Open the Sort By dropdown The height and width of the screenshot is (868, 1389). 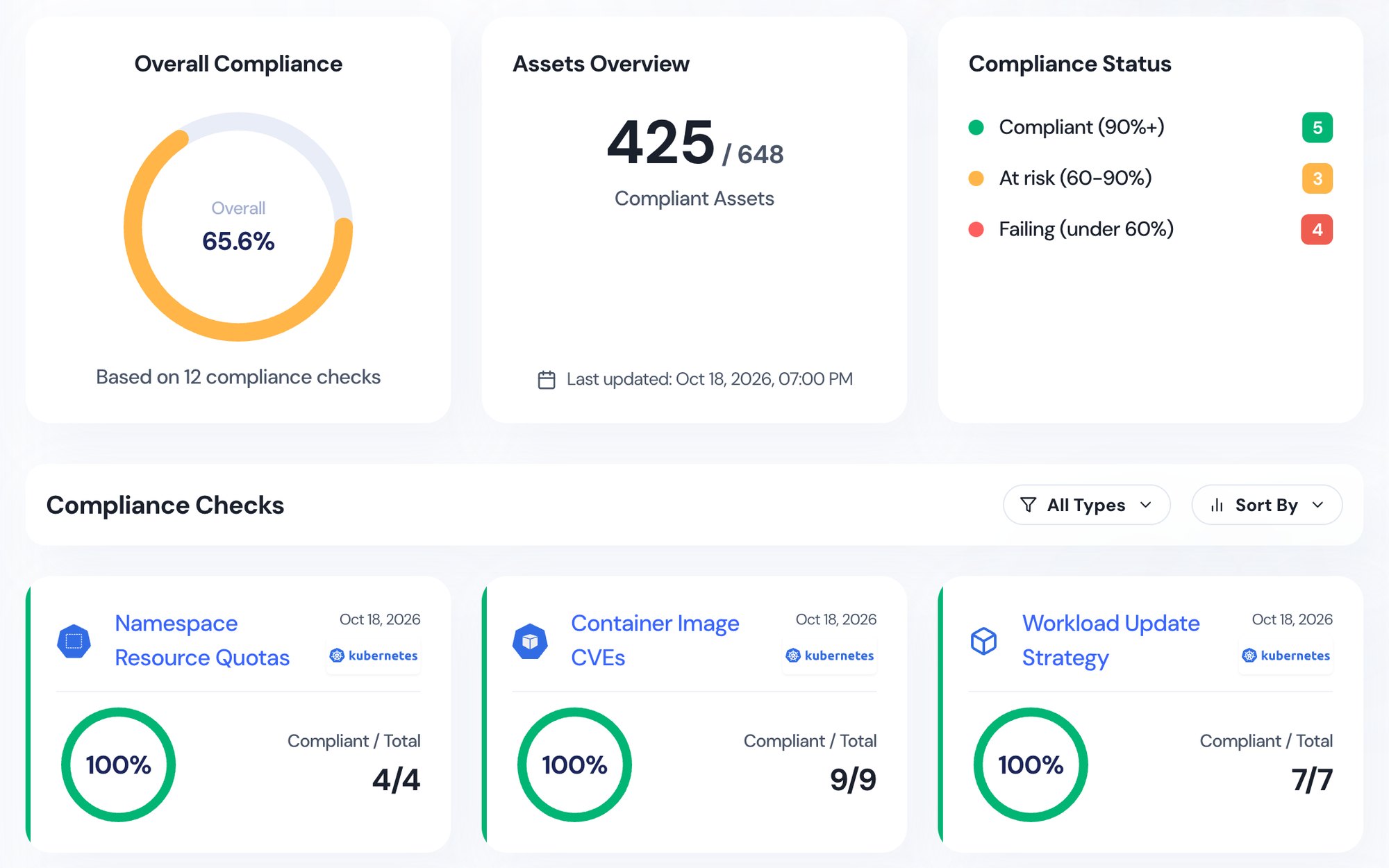1267,505
